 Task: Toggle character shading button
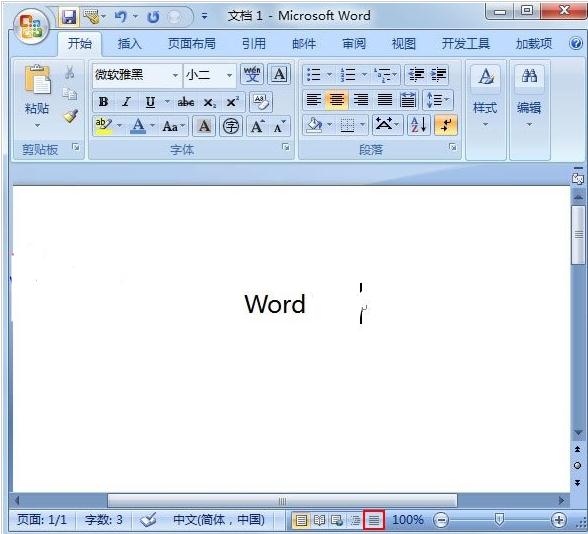coord(204,126)
